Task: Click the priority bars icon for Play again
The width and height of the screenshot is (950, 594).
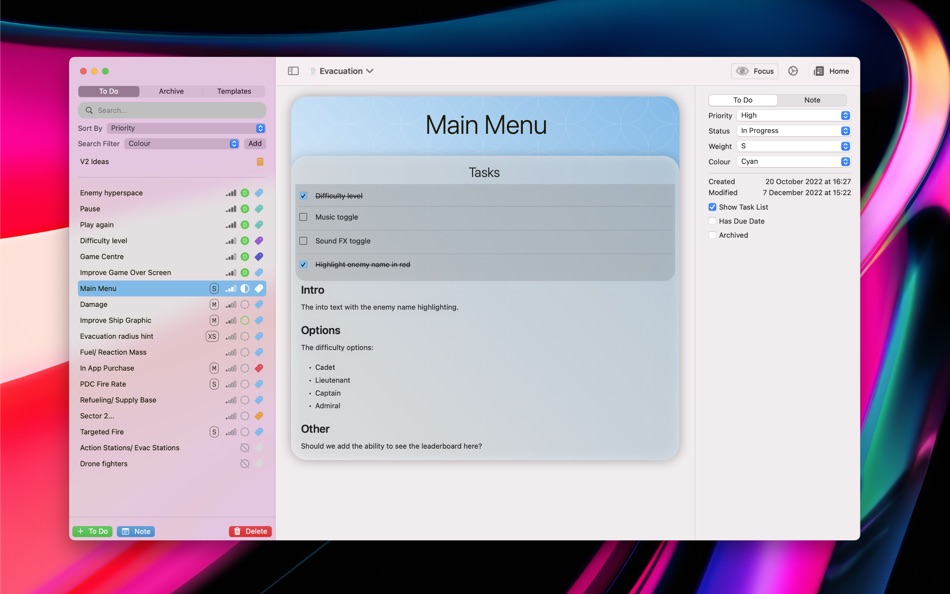Action: click(231, 225)
